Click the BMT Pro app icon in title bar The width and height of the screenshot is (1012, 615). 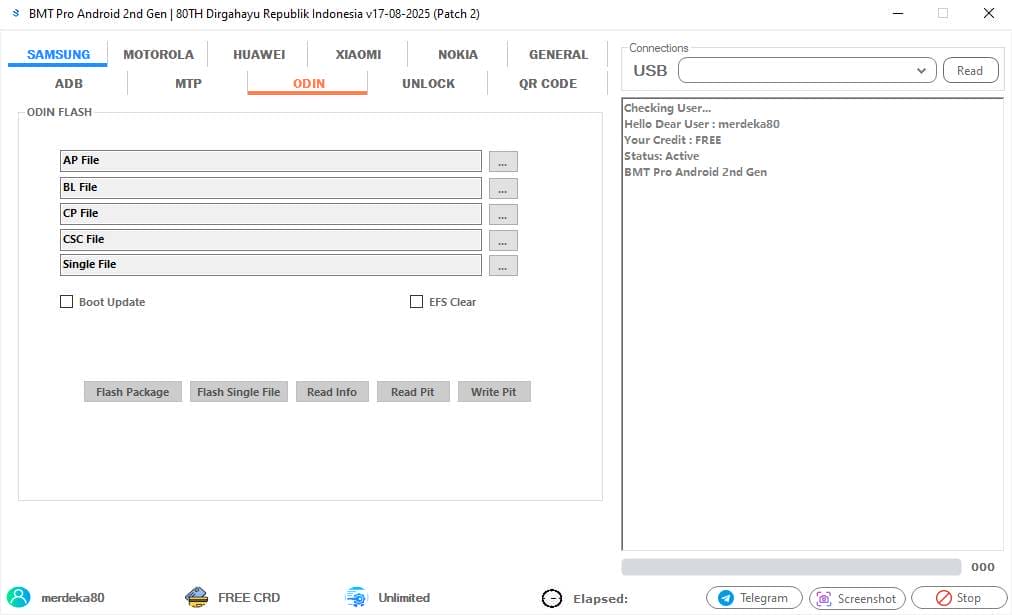tap(15, 13)
